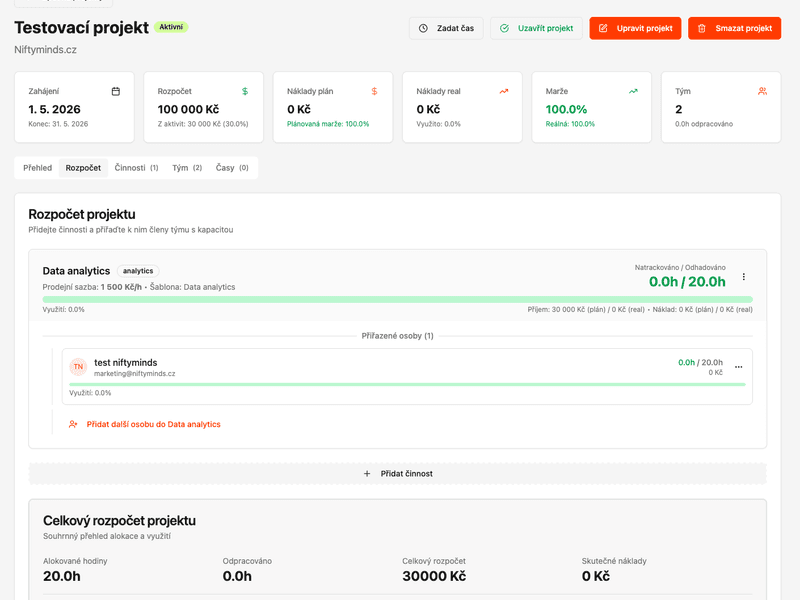The image size is (800, 600).
Task: Click the green trend icon in Marže card
Action: (x=633, y=91)
